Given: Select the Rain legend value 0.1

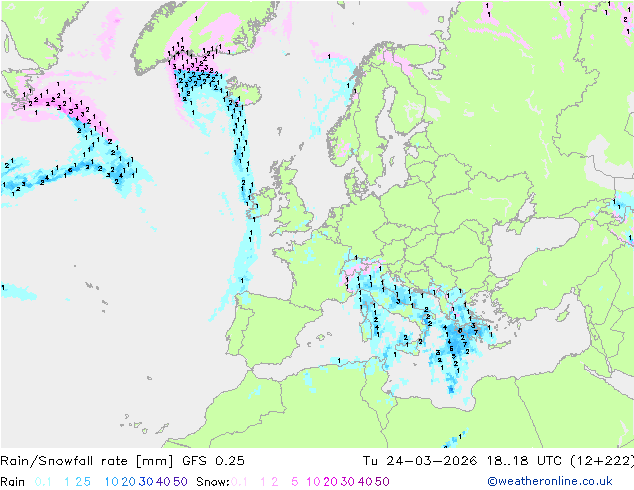Looking at the screenshot, I should (43, 482).
